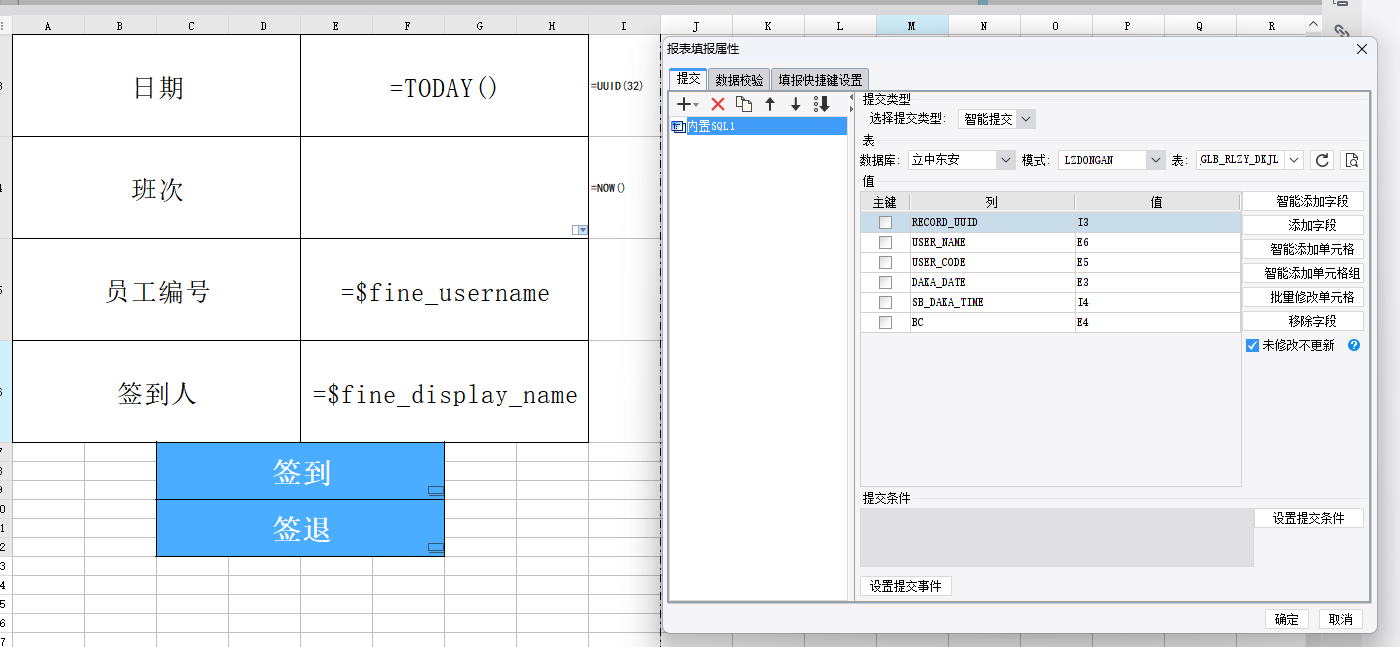Screen dimensions: 1400x647
Task: Check primary key for USER_CODE row
Action: 885,262
